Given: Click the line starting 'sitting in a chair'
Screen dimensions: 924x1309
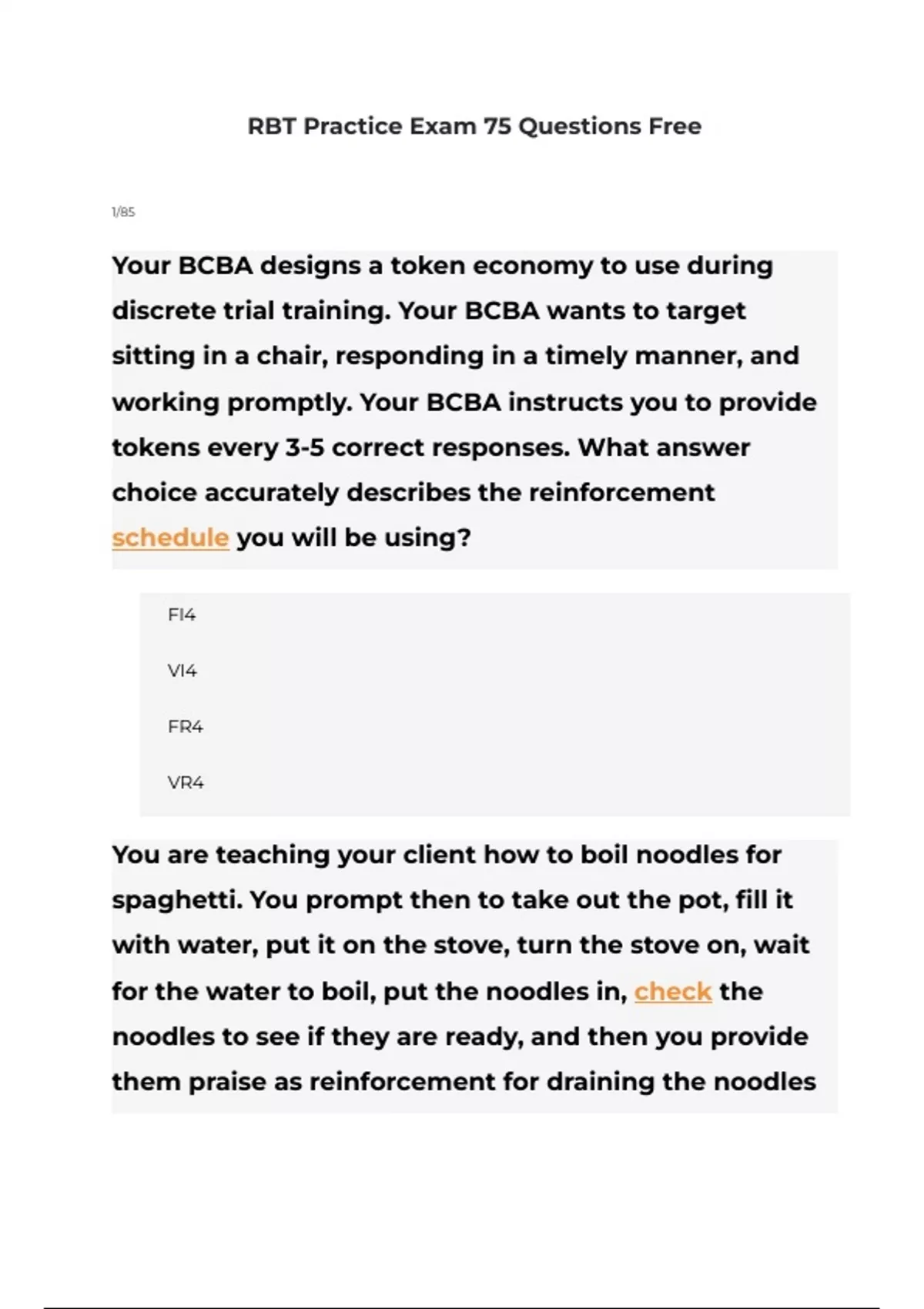Looking at the screenshot, I should 455,356.
